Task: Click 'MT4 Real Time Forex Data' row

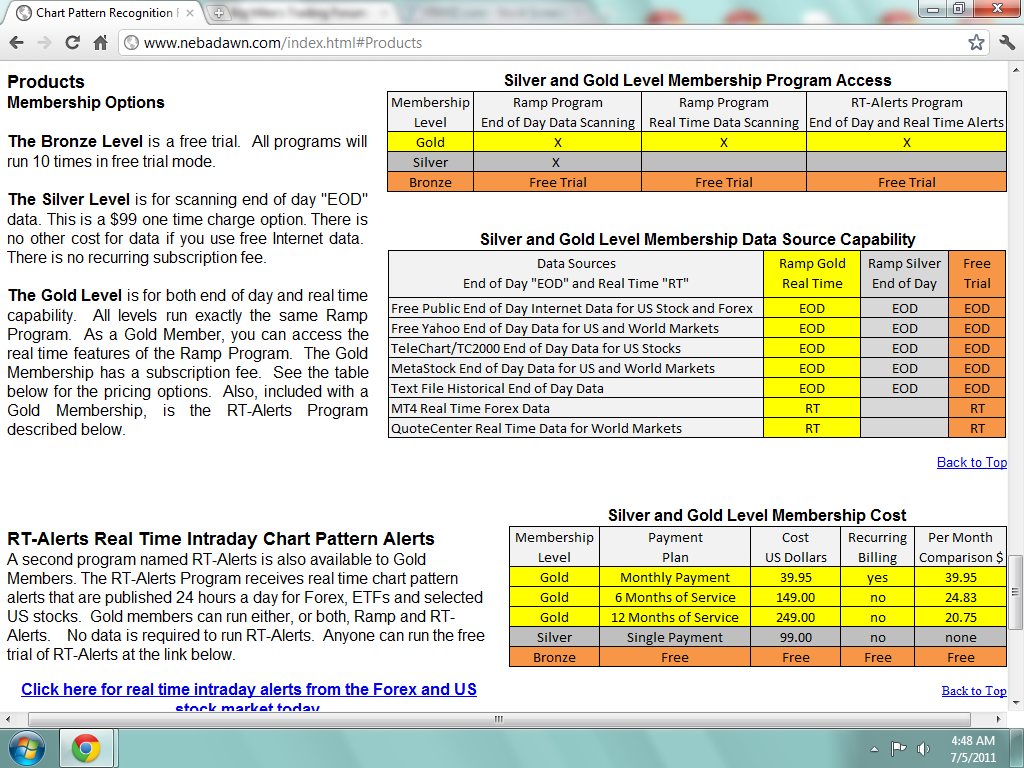Action: (x=697, y=408)
